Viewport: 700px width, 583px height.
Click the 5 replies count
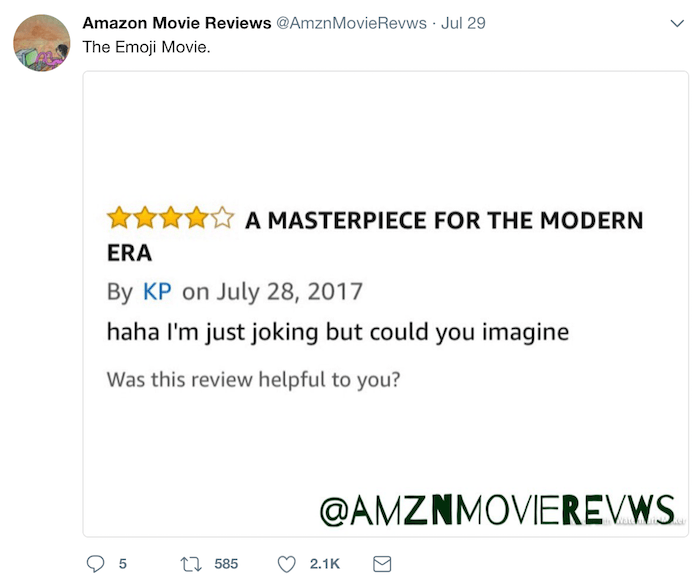[x=123, y=564]
